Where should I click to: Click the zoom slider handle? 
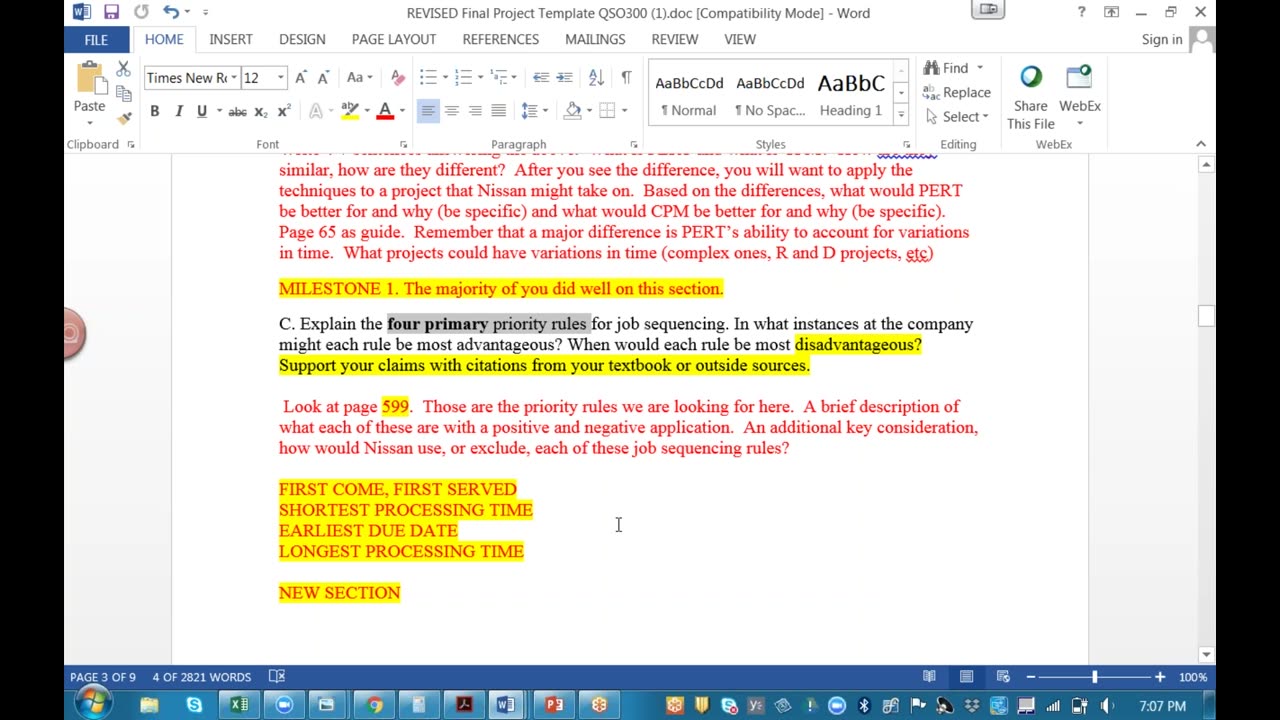click(1095, 677)
